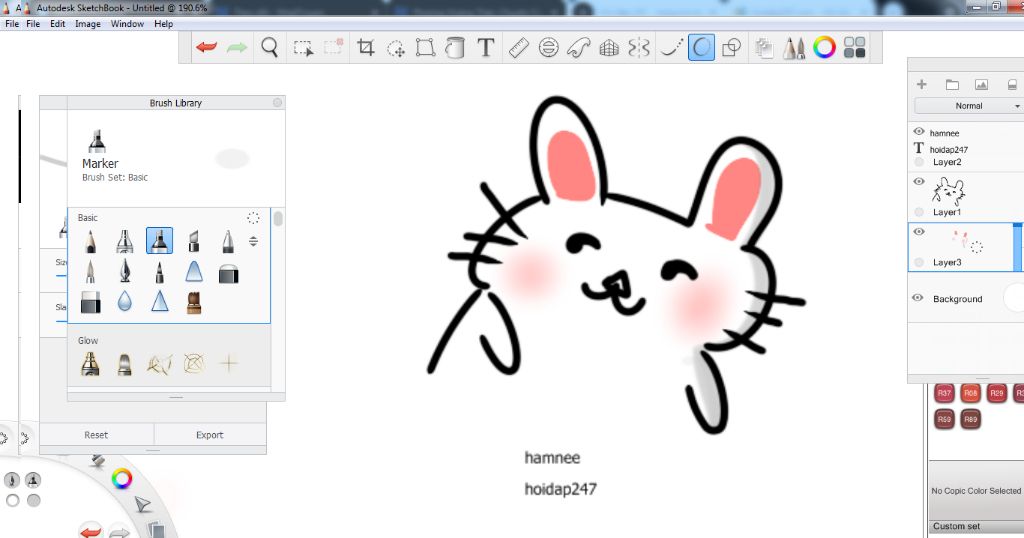The image size is (1024, 538).
Task: Enable the French Curve guide
Action: click(579, 48)
